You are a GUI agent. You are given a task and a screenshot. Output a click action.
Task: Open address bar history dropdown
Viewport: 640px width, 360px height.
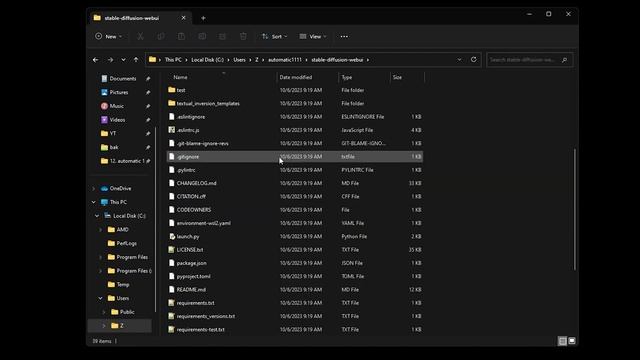click(460, 60)
